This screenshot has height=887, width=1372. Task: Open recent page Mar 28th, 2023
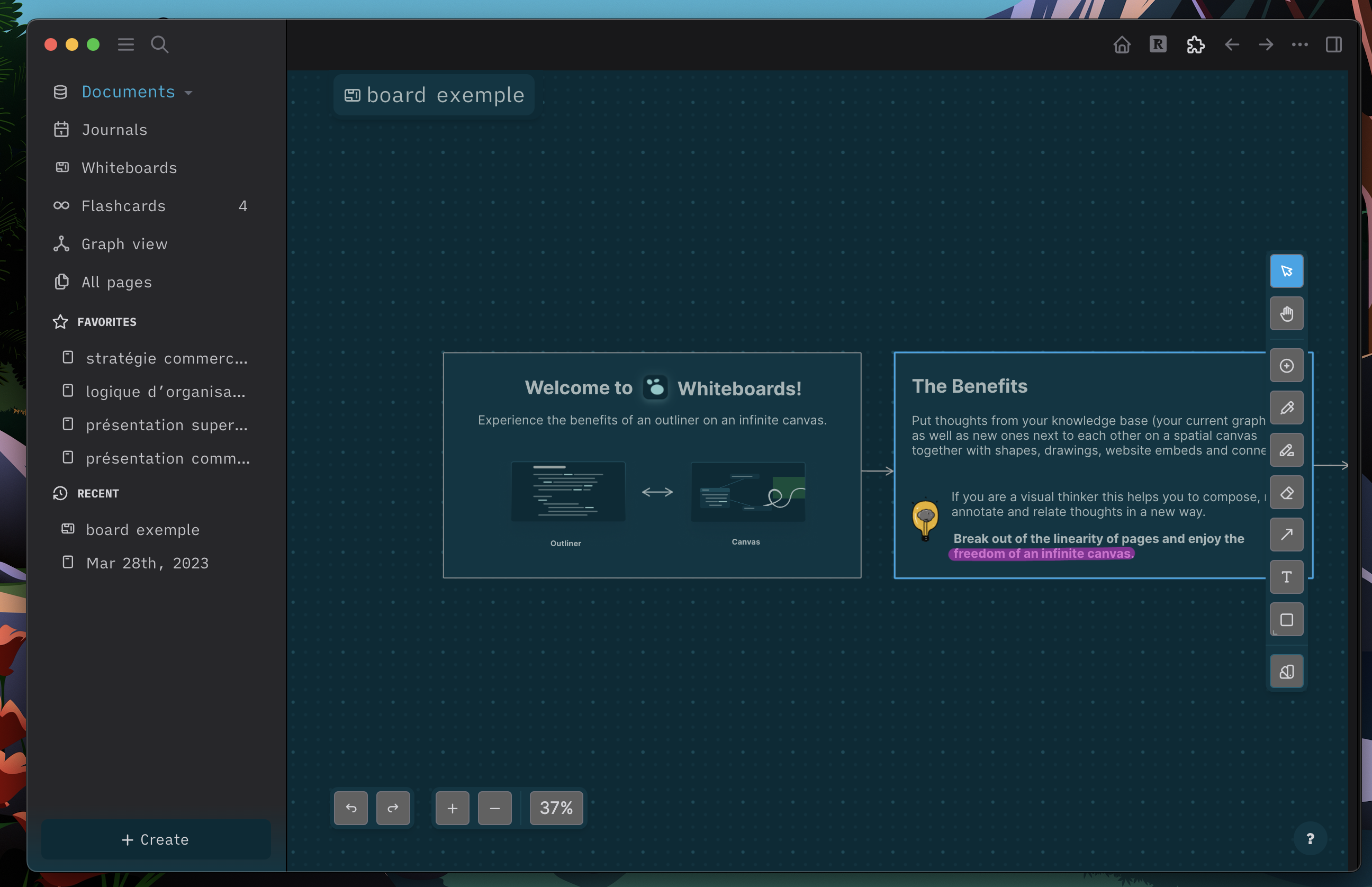(x=147, y=563)
